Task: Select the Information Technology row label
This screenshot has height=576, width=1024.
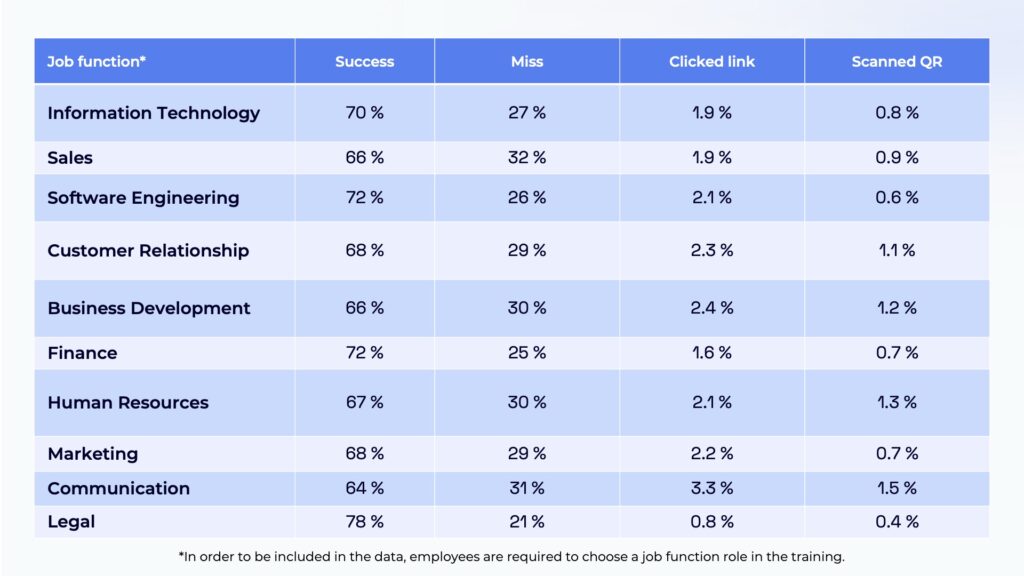Action: click(153, 113)
